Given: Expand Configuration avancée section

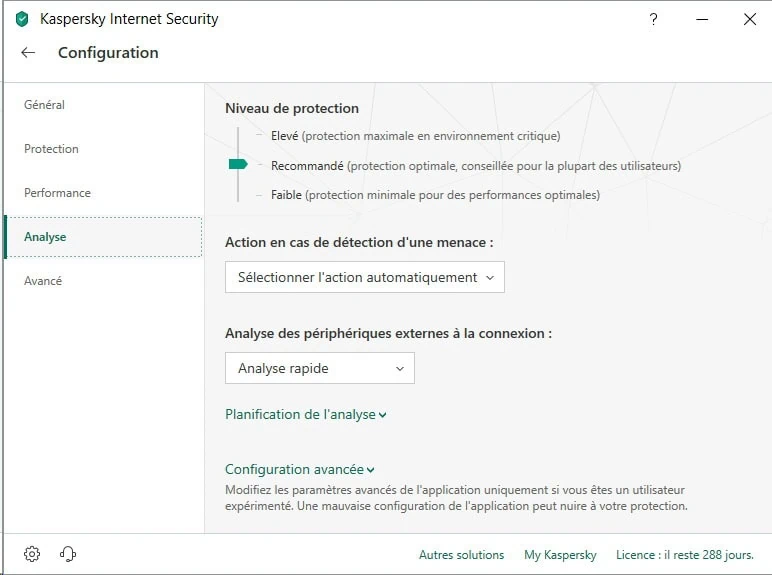Looking at the screenshot, I should point(299,469).
